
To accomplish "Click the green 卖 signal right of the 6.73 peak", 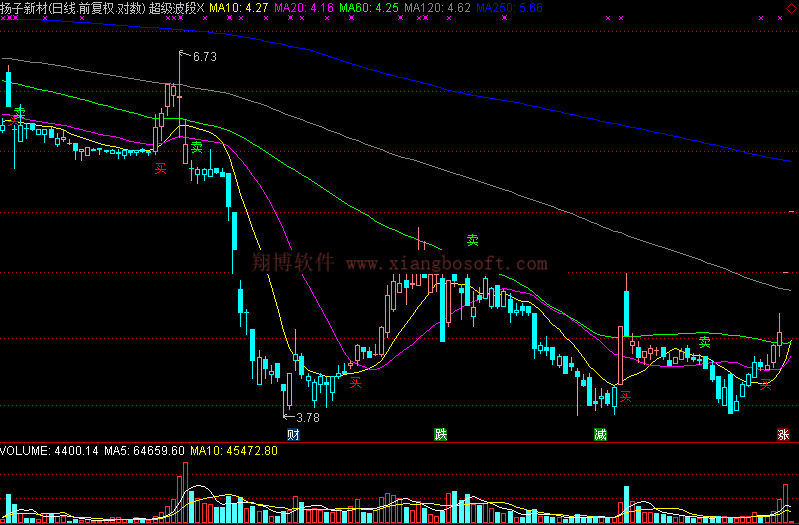I will pyautogui.click(x=197, y=147).
